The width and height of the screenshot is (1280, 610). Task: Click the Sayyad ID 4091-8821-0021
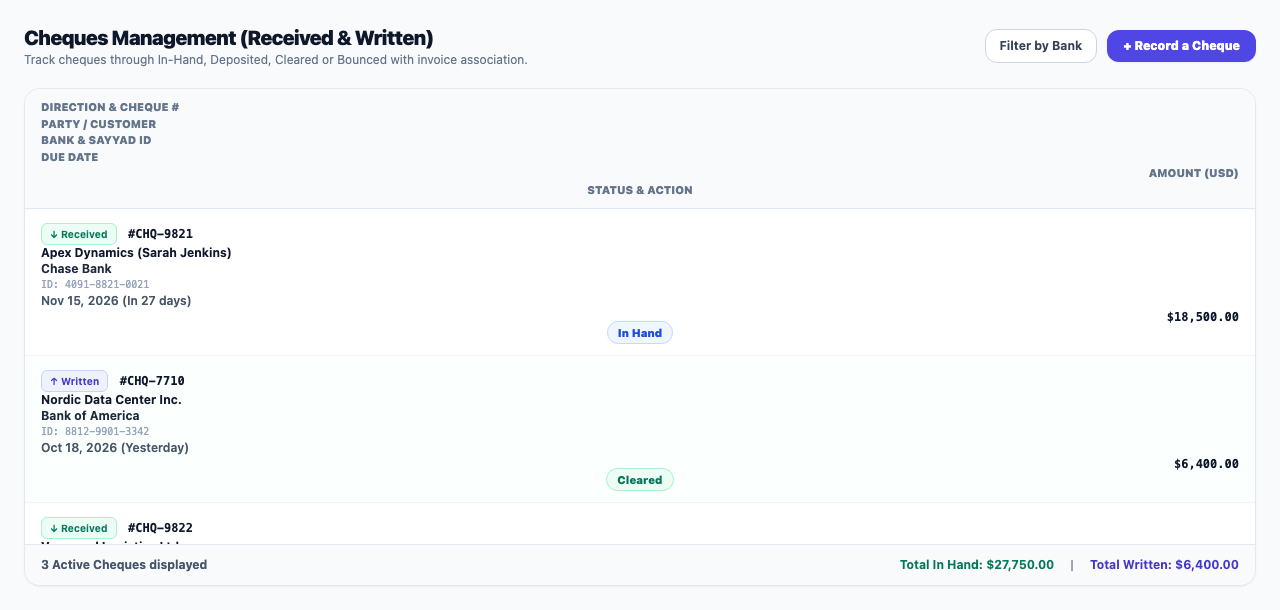(x=95, y=285)
